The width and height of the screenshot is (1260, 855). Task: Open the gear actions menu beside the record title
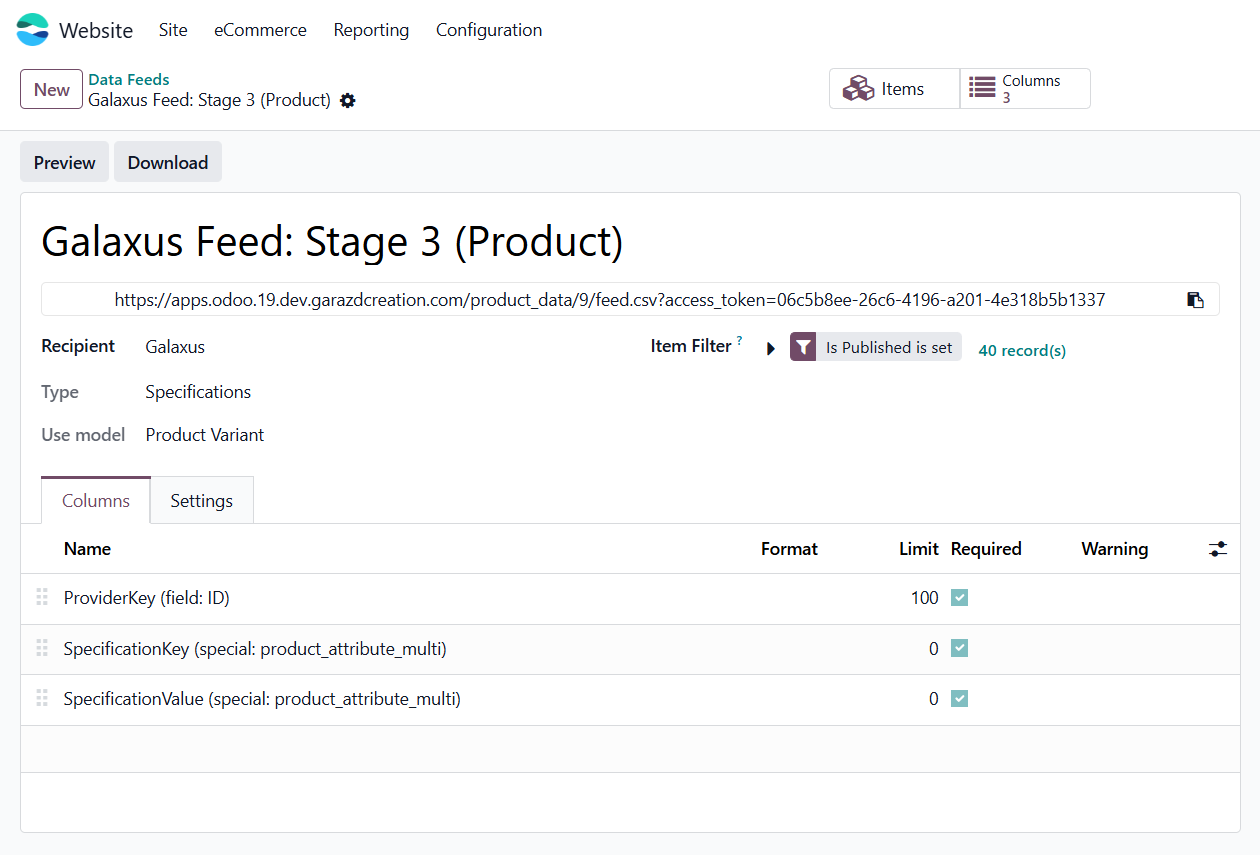pyautogui.click(x=348, y=100)
